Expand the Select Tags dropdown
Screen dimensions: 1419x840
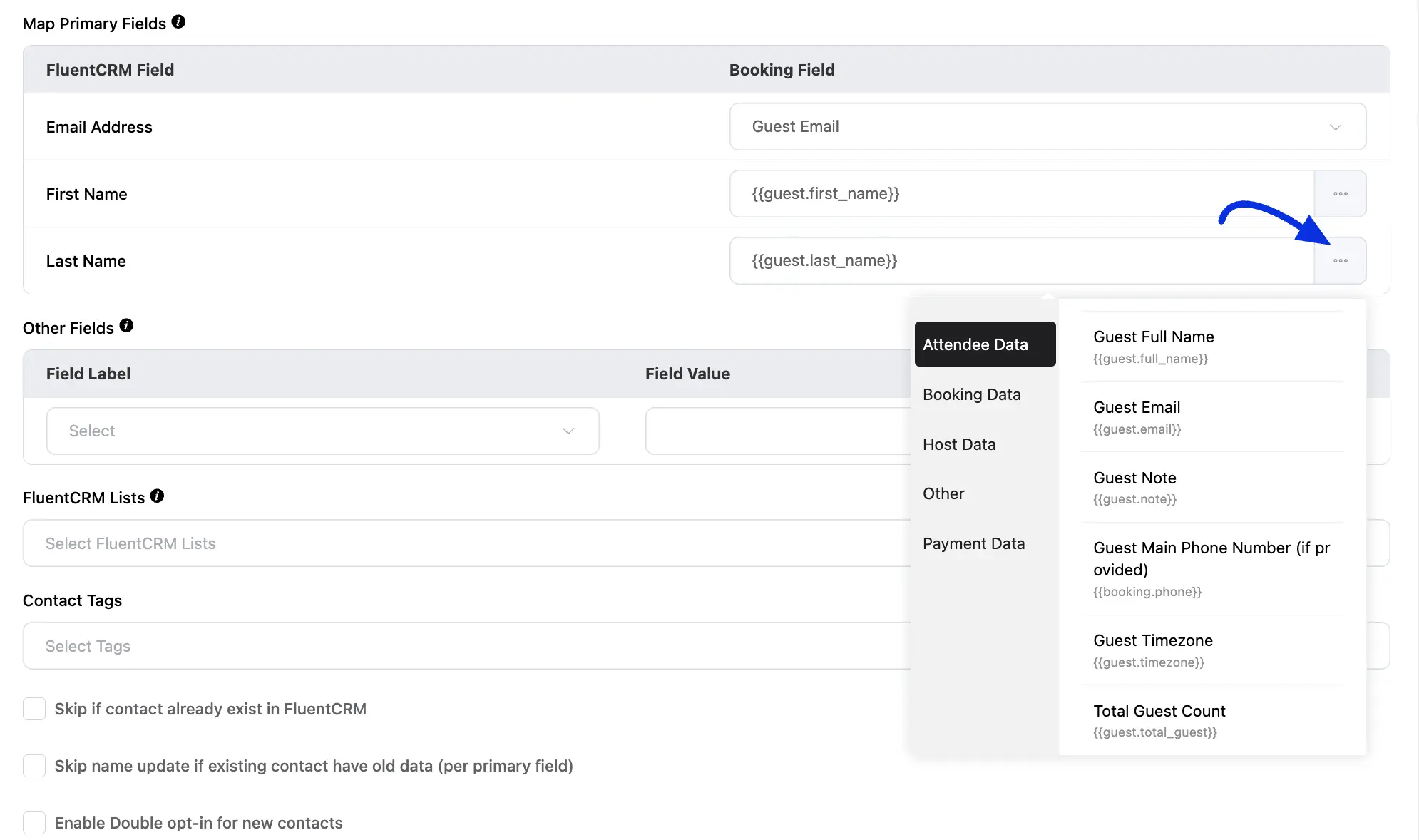(x=463, y=646)
